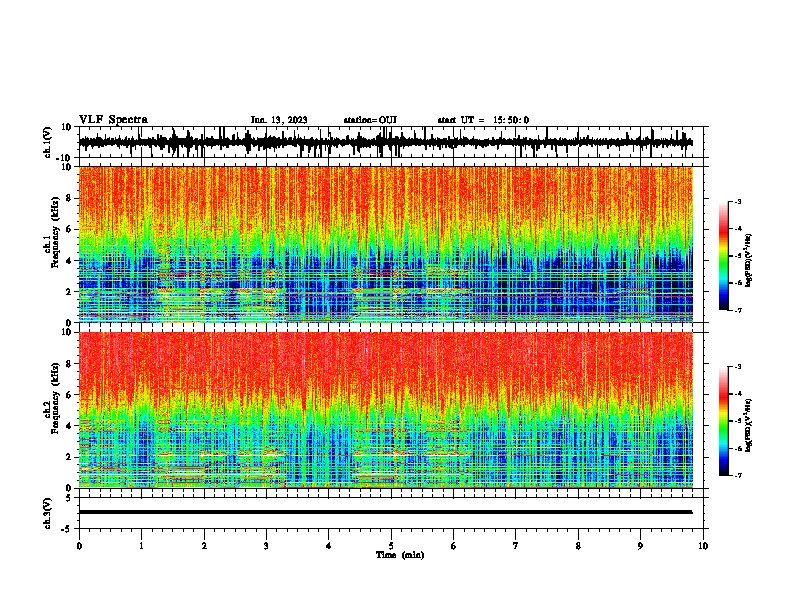Click time axis tick label 0
Viewport: 792px width, 612px height.
click(x=79, y=546)
